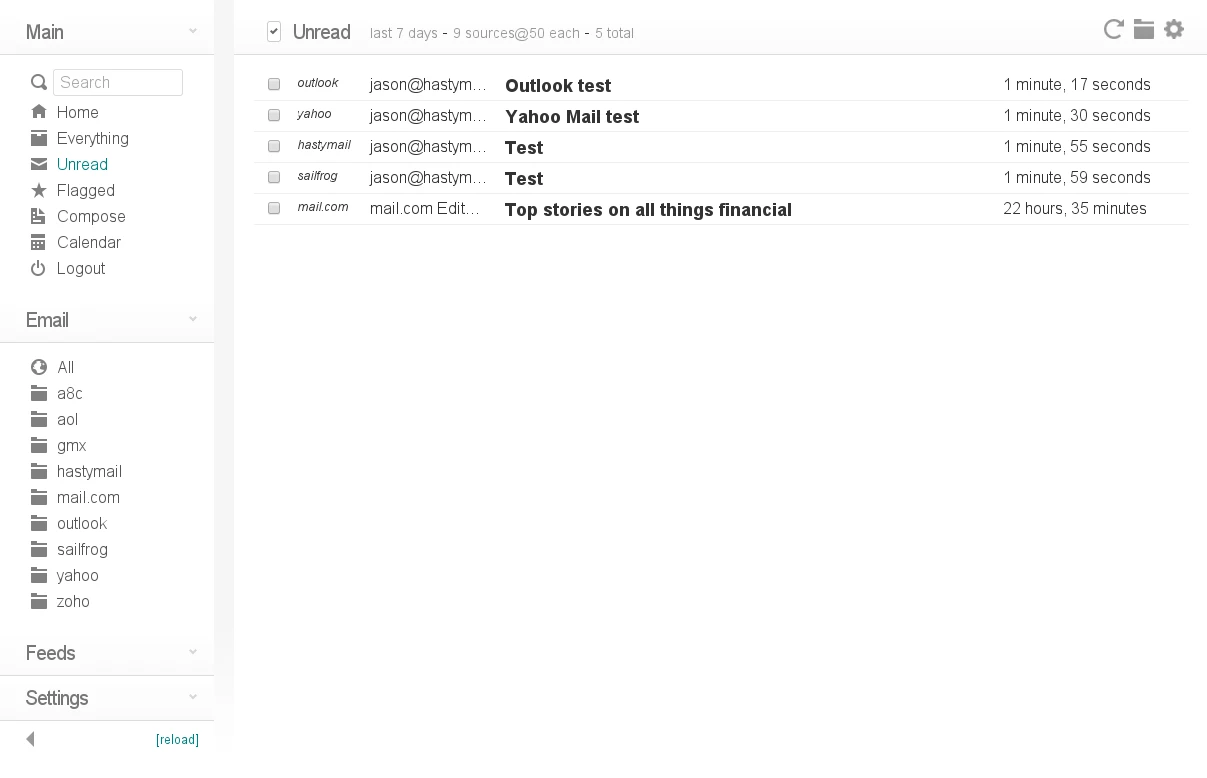This screenshot has height=778, width=1207.
Task: Select the Flagged messages star icon
Action: tap(38, 190)
